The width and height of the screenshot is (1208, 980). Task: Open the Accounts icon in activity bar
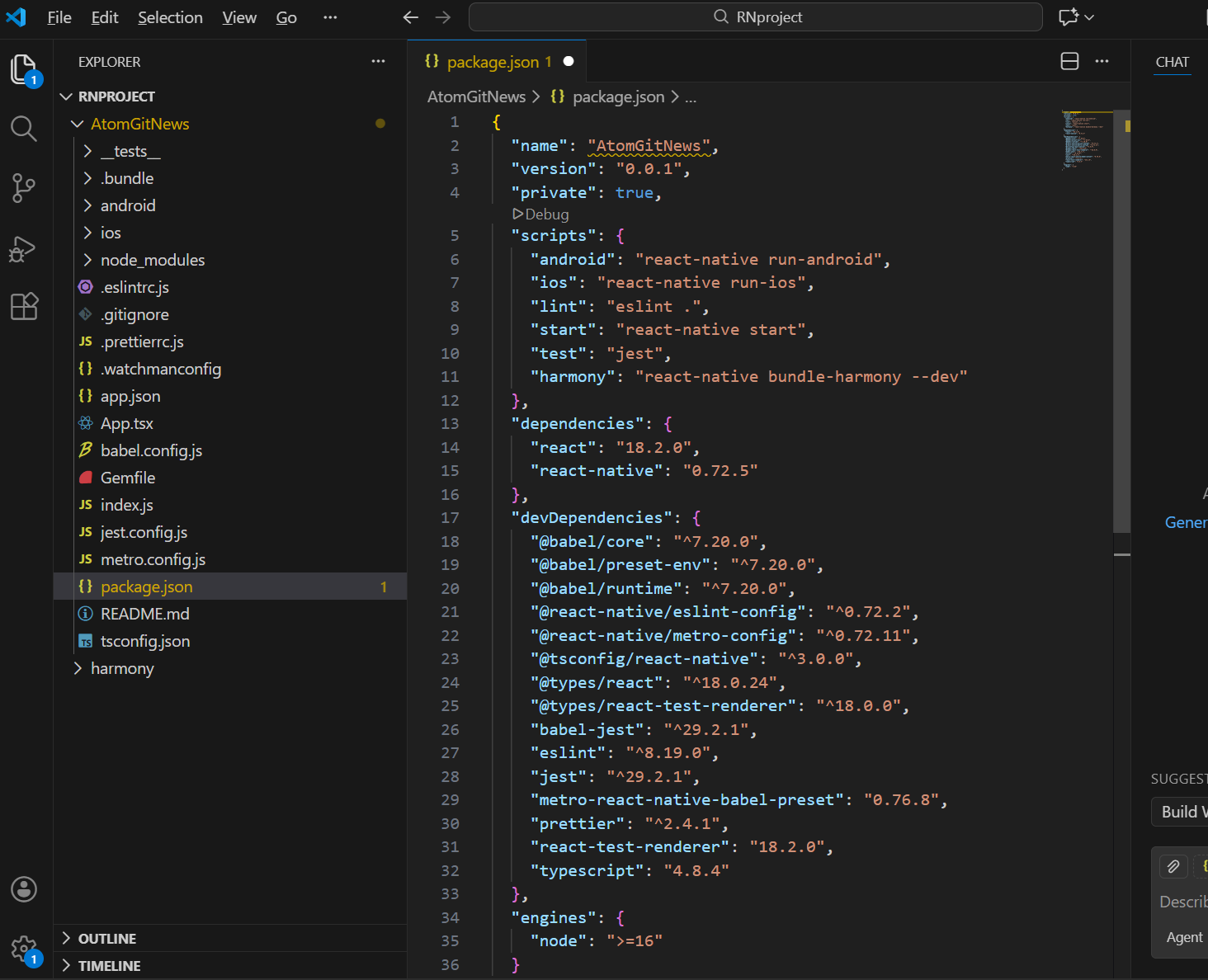24,889
